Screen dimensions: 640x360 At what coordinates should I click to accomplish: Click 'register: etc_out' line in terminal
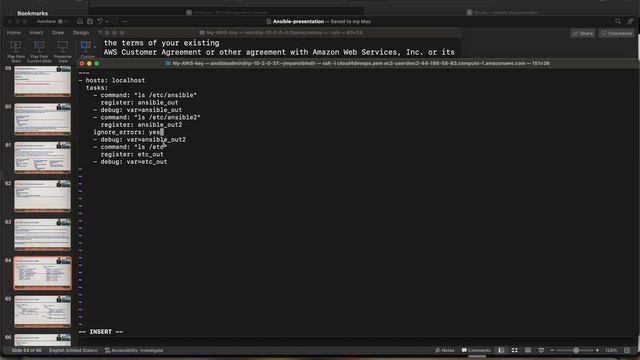point(132,155)
